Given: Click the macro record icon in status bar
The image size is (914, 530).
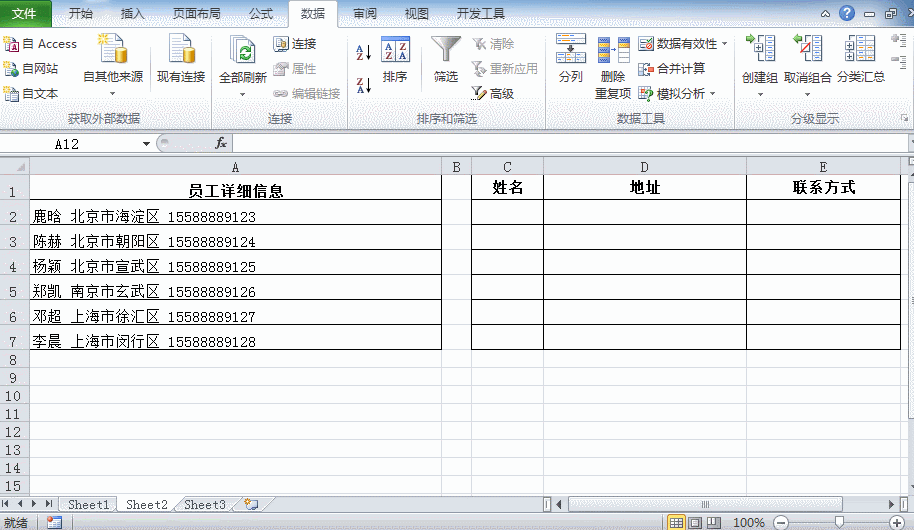Looking at the screenshot, I should 54,522.
